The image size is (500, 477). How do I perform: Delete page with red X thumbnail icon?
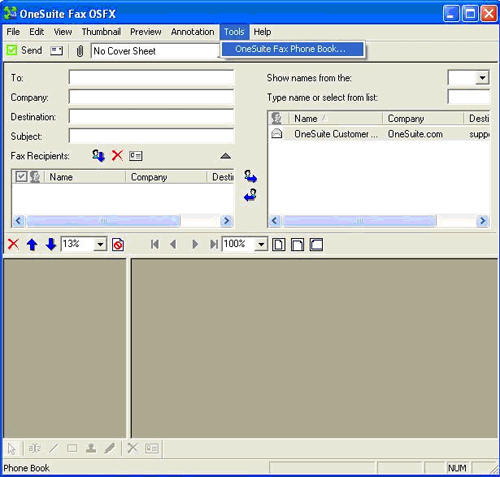pos(13,244)
